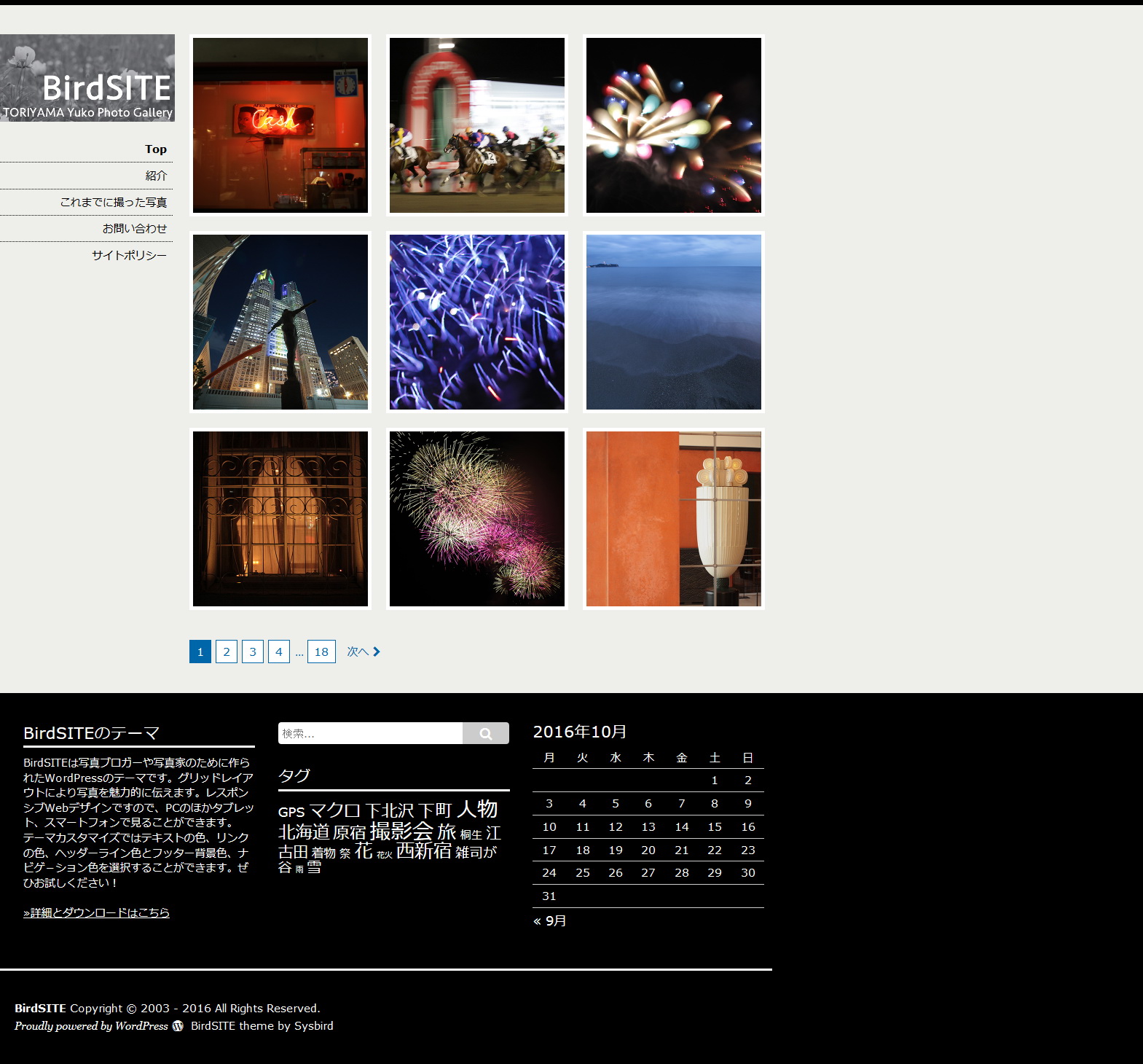Open これまでに撮った写真 menu item
Image resolution: width=1143 pixels, height=1064 pixels.
(114, 202)
